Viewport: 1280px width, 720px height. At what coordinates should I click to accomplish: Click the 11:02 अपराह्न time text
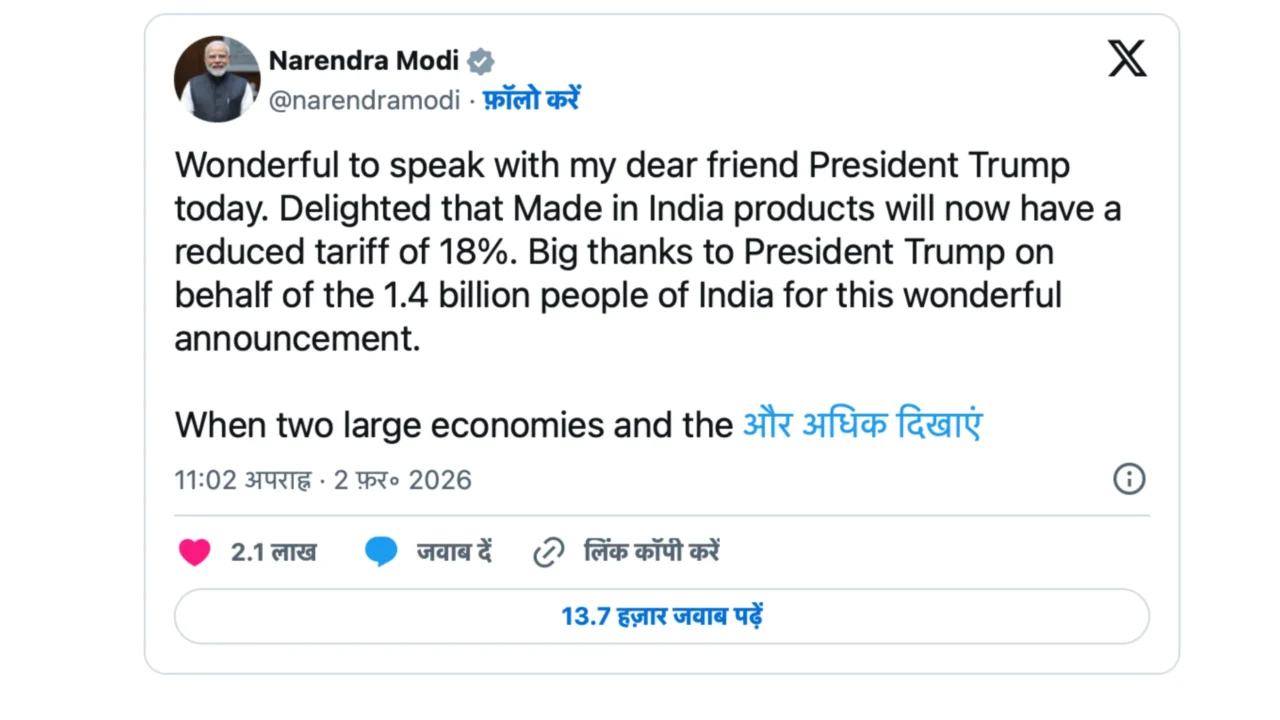[x=242, y=480]
